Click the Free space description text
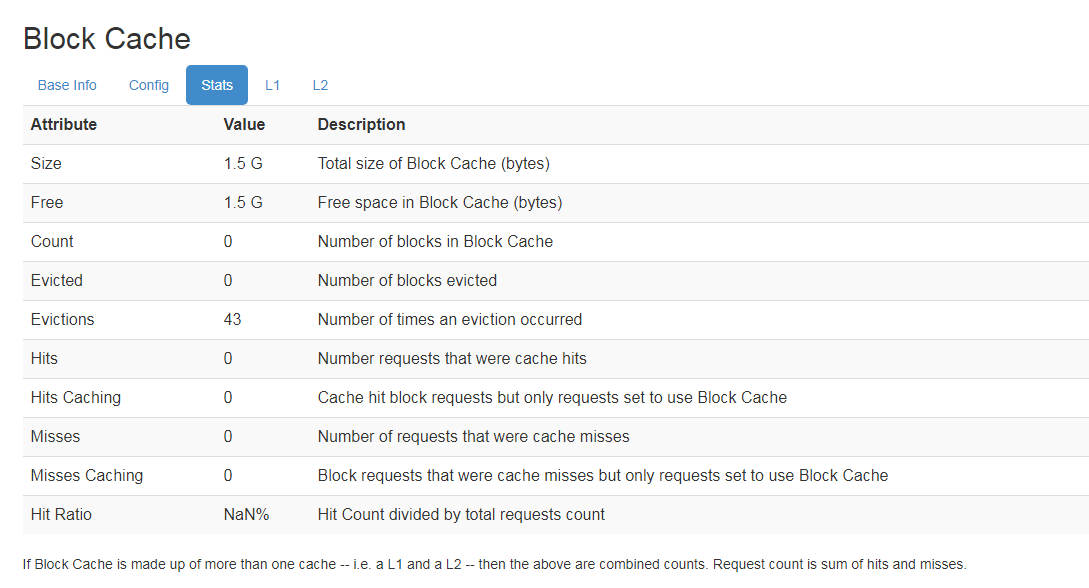The height and width of the screenshot is (588, 1089). (439, 202)
